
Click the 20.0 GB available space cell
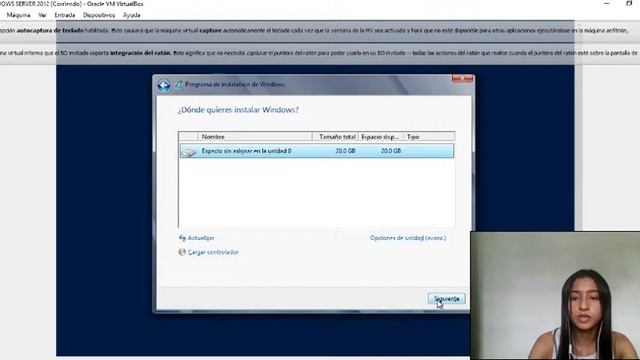click(390, 151)
